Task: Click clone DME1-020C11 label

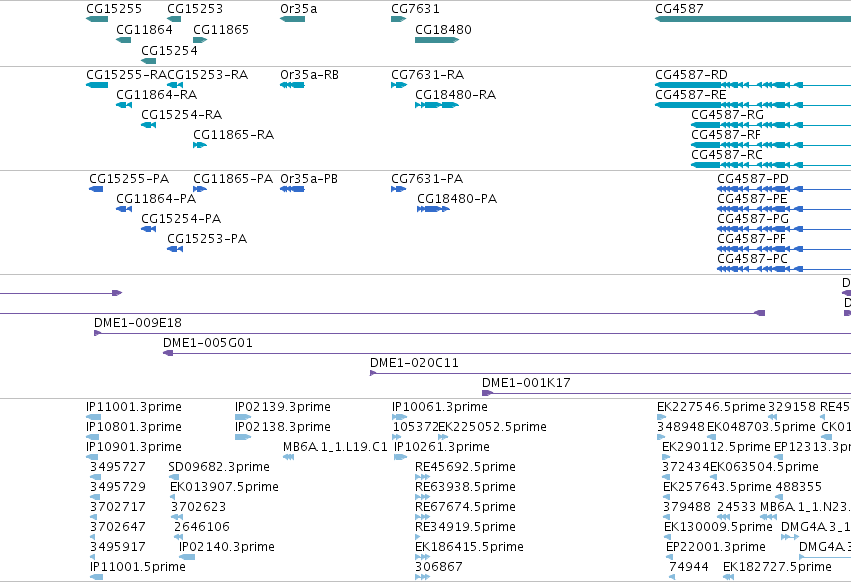Action: pyautogui.click(x=414, y=363)
